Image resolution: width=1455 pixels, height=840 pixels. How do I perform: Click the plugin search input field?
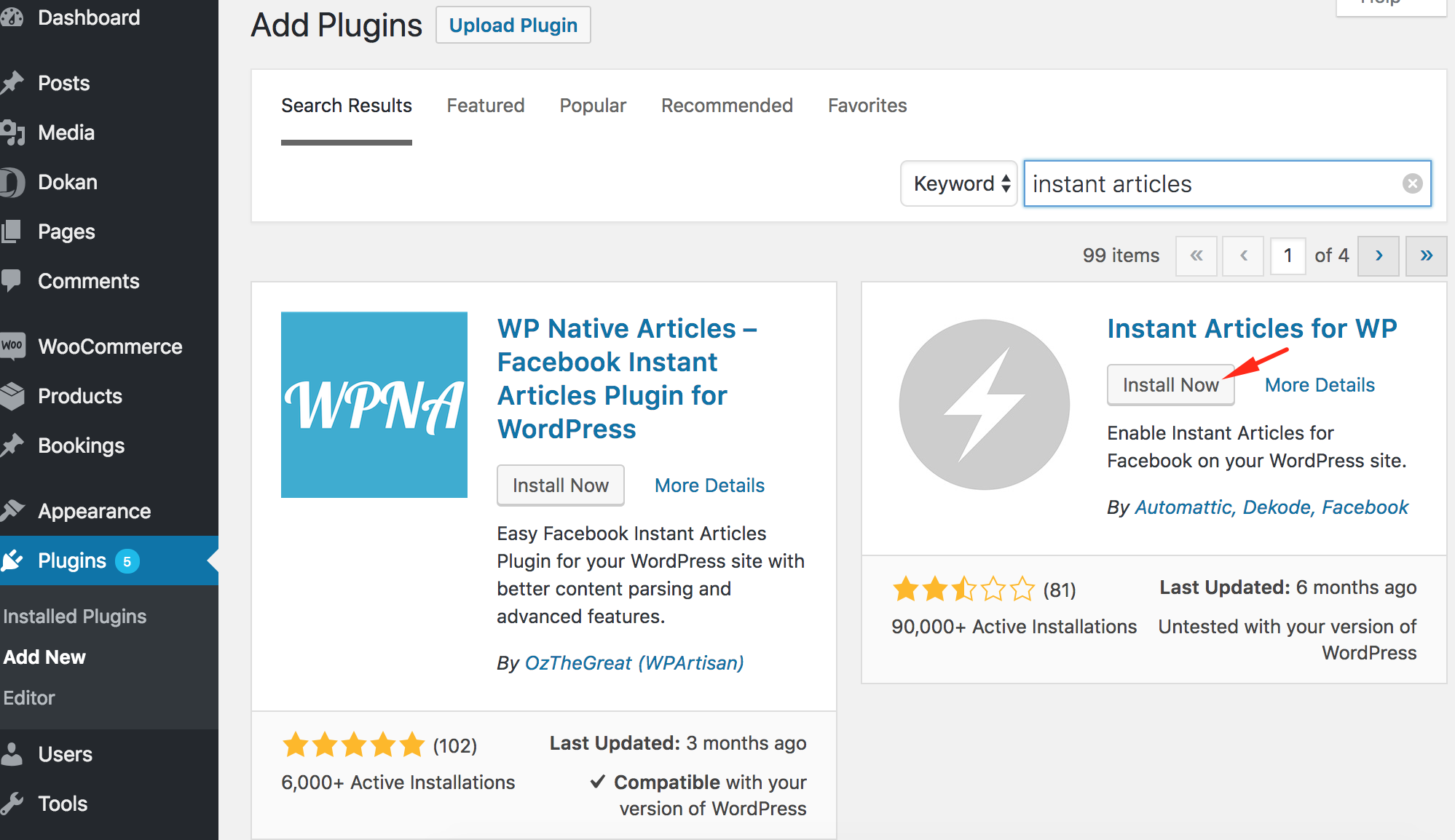tap(1228, 183)
